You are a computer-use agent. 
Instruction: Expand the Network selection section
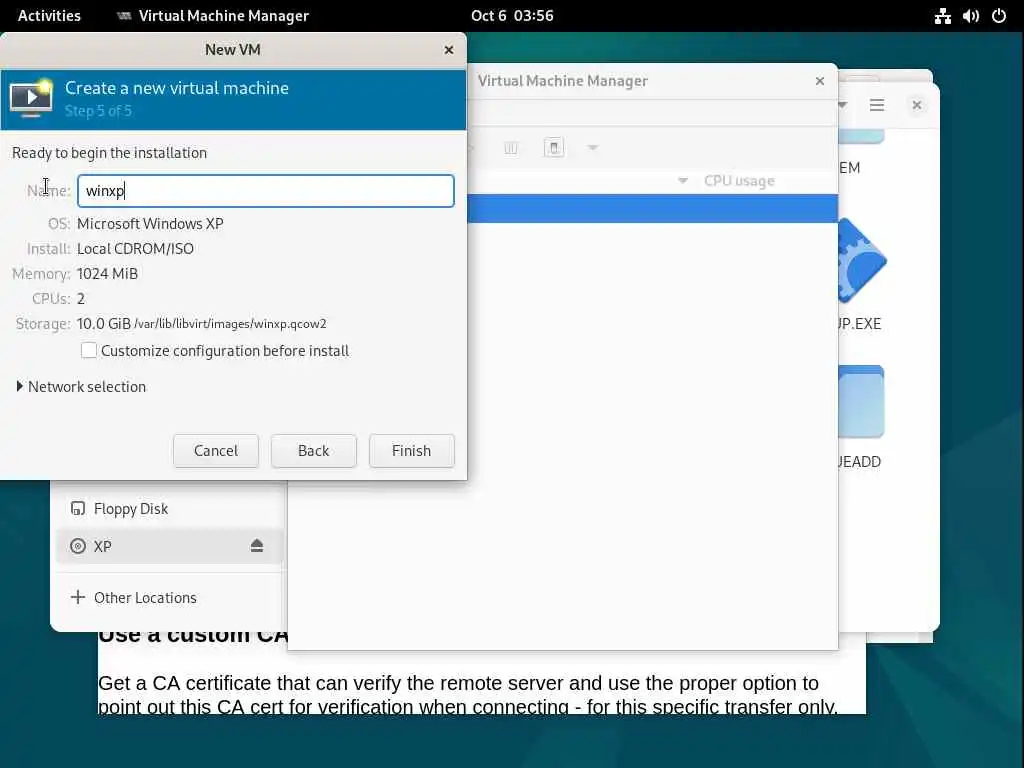pos(81,387)
